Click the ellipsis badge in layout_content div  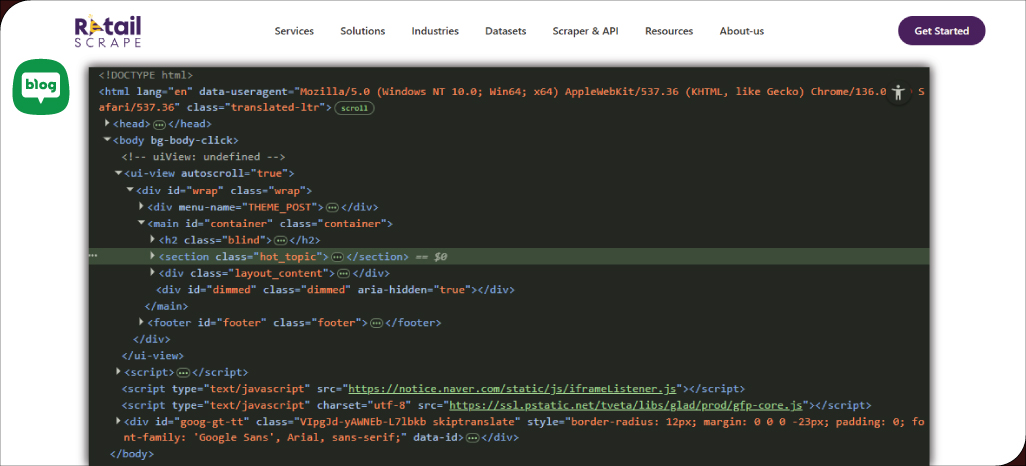343,273
